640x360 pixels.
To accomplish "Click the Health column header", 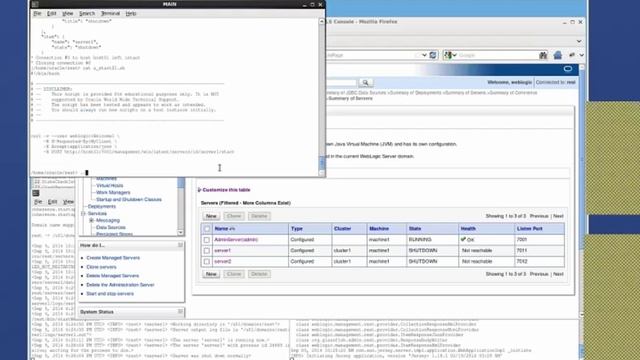I will click(468, 229).
